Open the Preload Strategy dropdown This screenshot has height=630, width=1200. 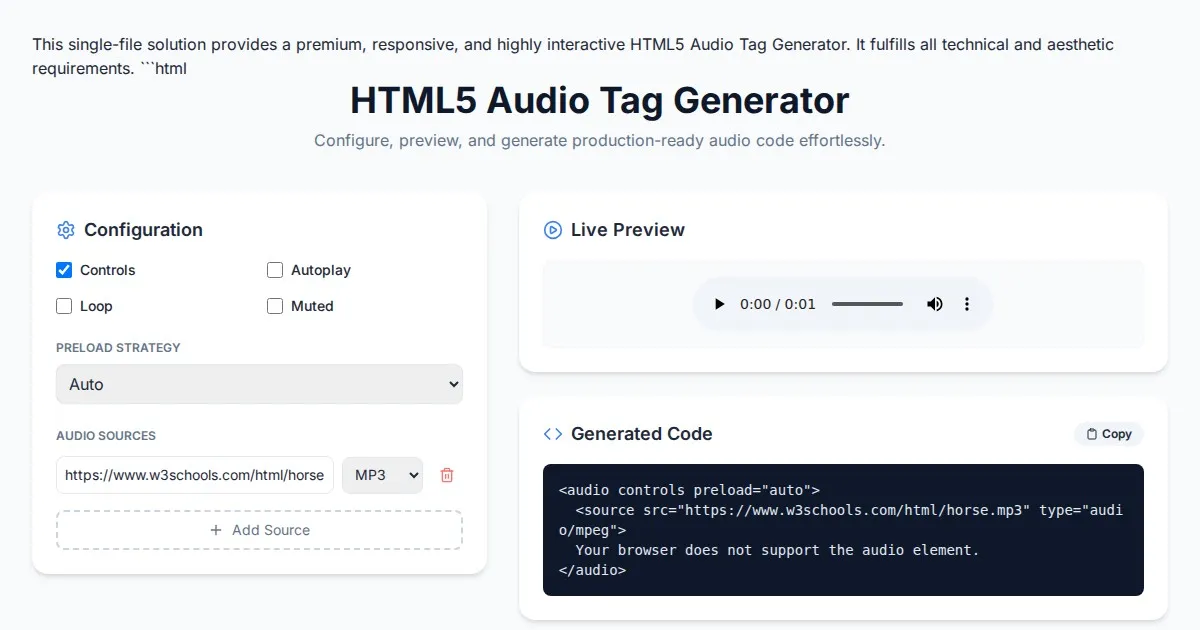coord(259,384)
